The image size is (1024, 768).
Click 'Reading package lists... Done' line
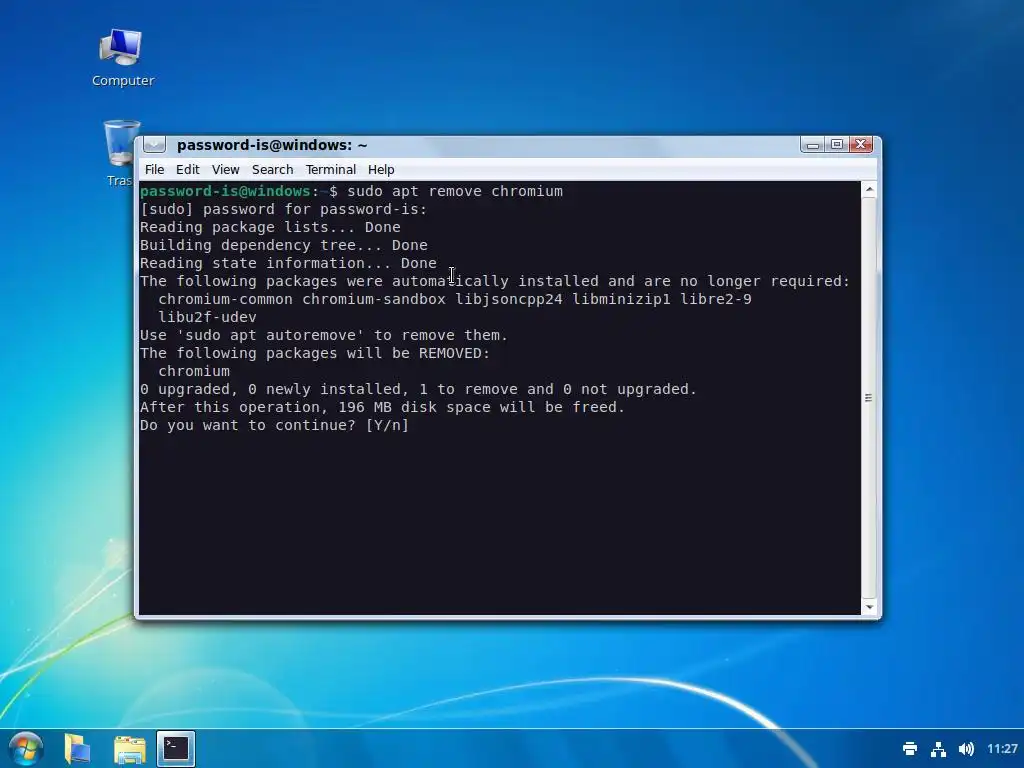pos(270,227)
